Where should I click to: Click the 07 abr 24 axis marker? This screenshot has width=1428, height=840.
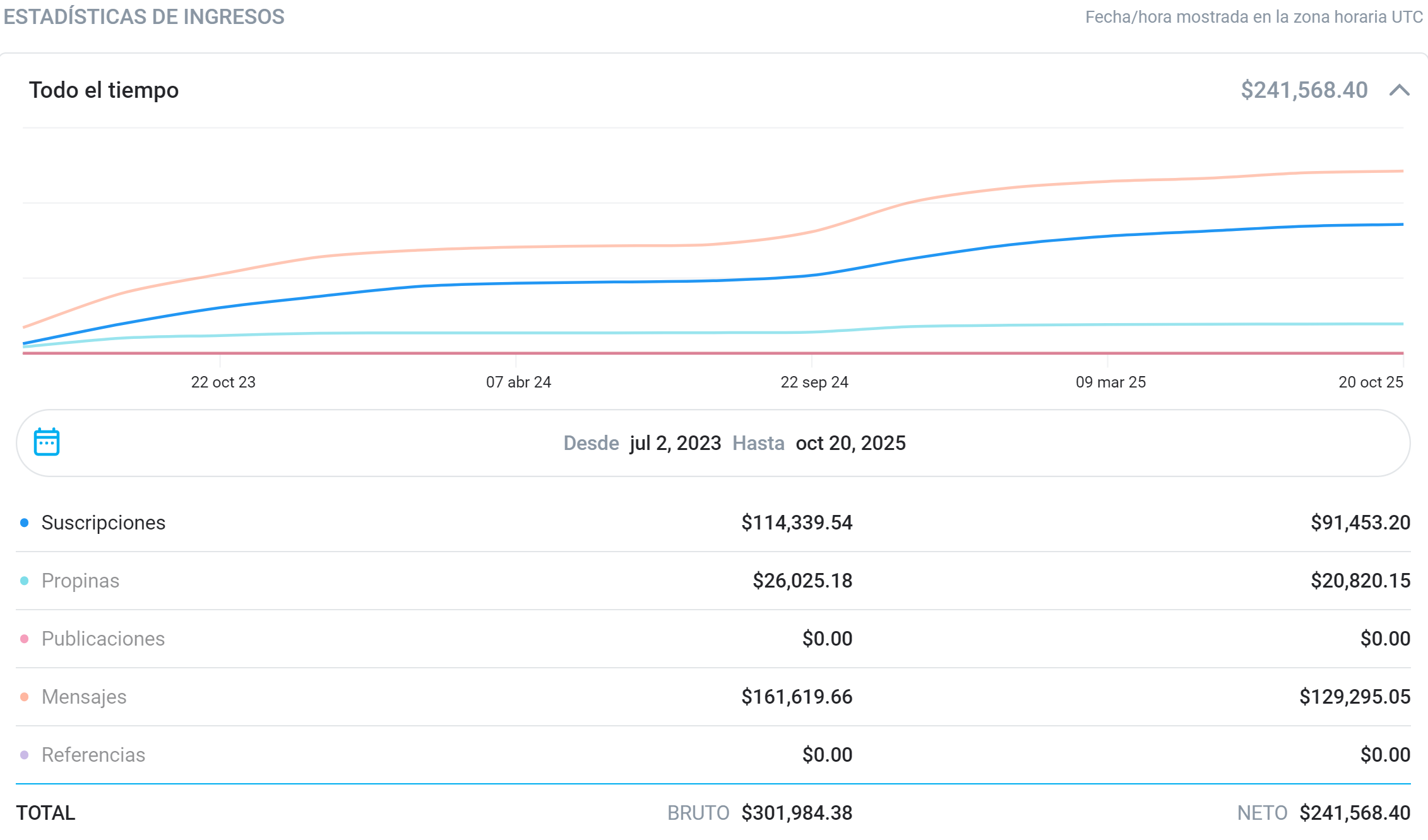pyautogui.click(x=518, y=382)
